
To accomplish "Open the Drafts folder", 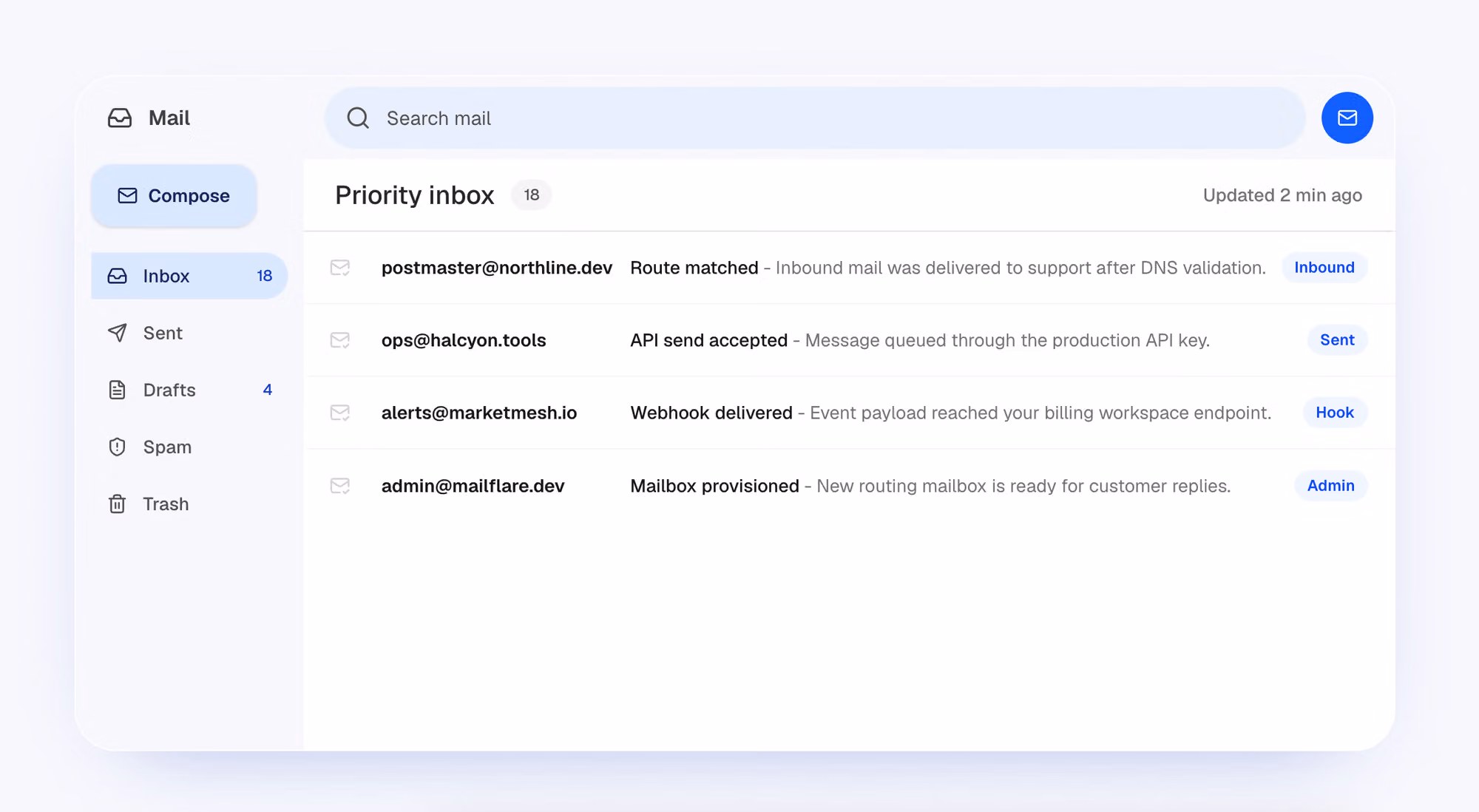I will [x=189, y=390].
